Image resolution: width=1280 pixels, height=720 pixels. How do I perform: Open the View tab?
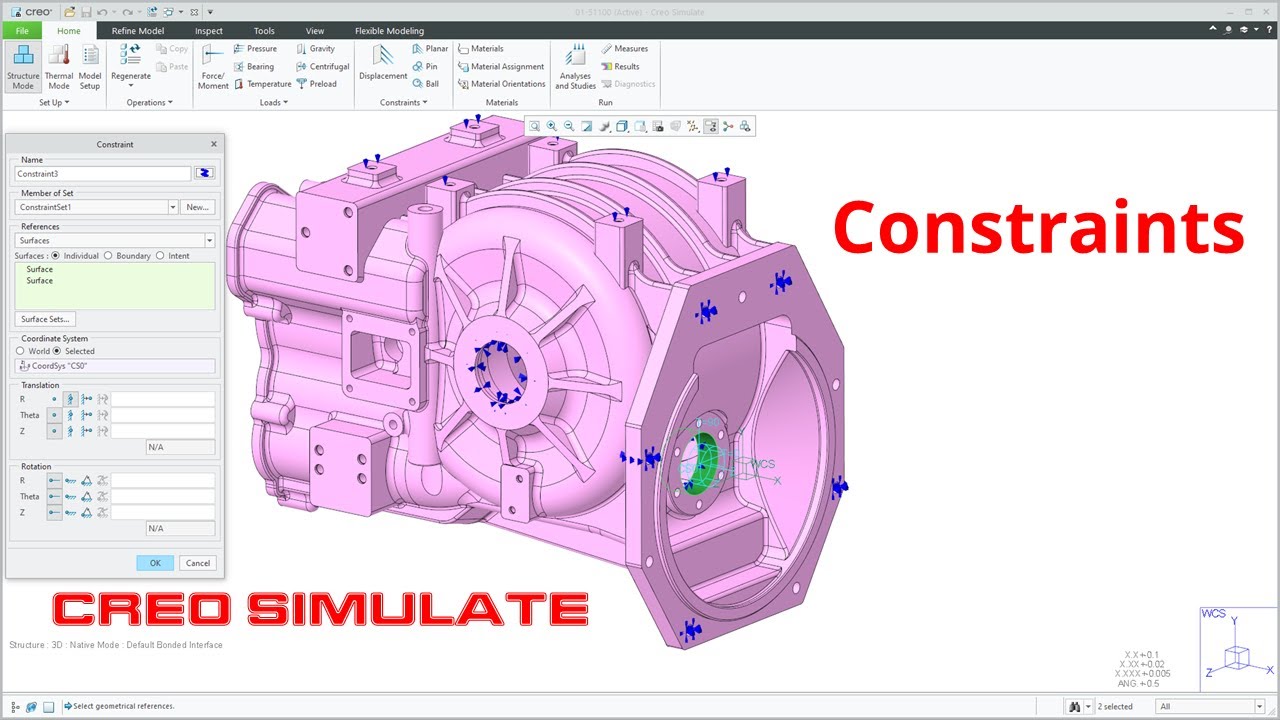click(315, 30)
